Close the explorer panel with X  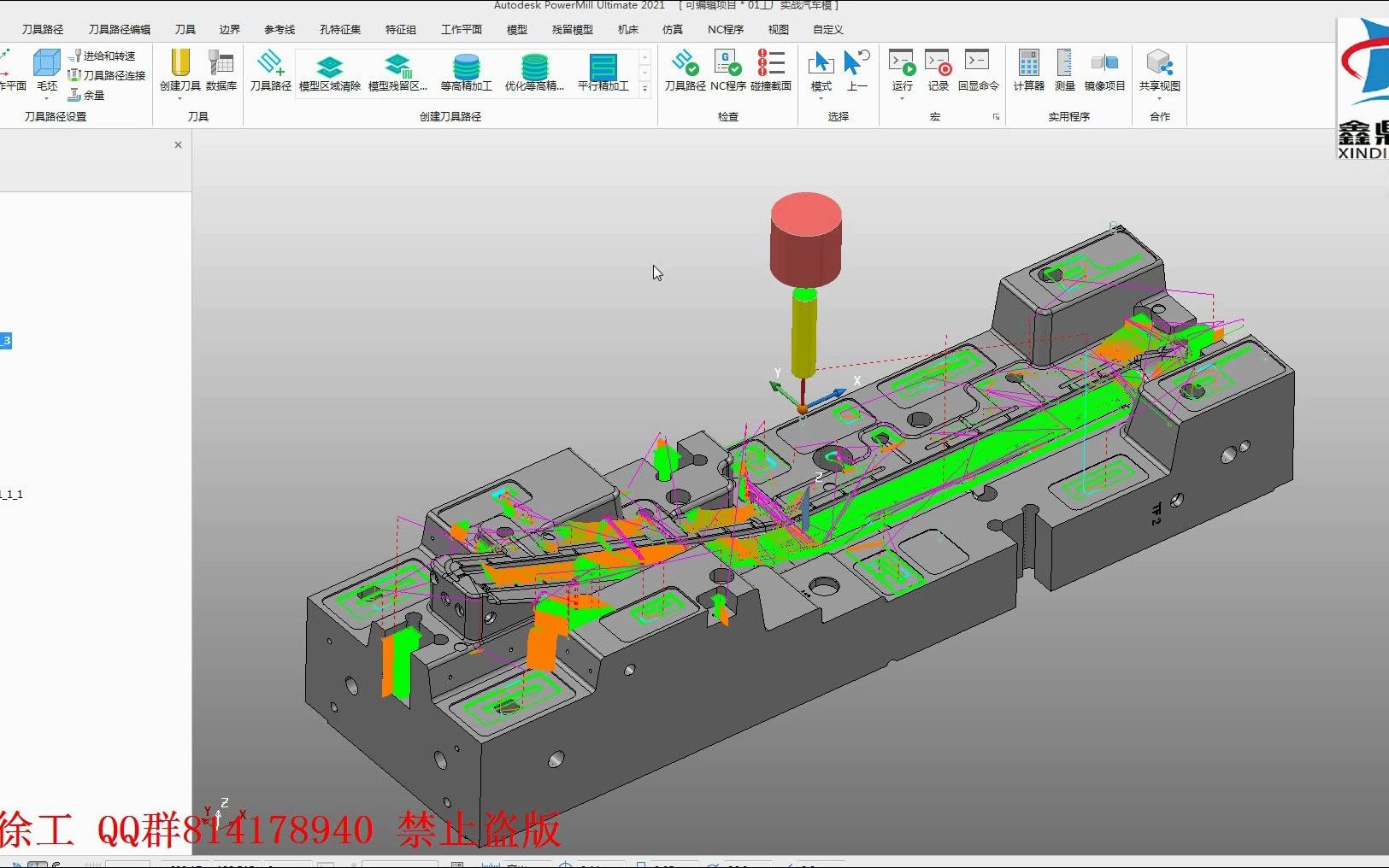pyautogui.click(x=178, y=145)
